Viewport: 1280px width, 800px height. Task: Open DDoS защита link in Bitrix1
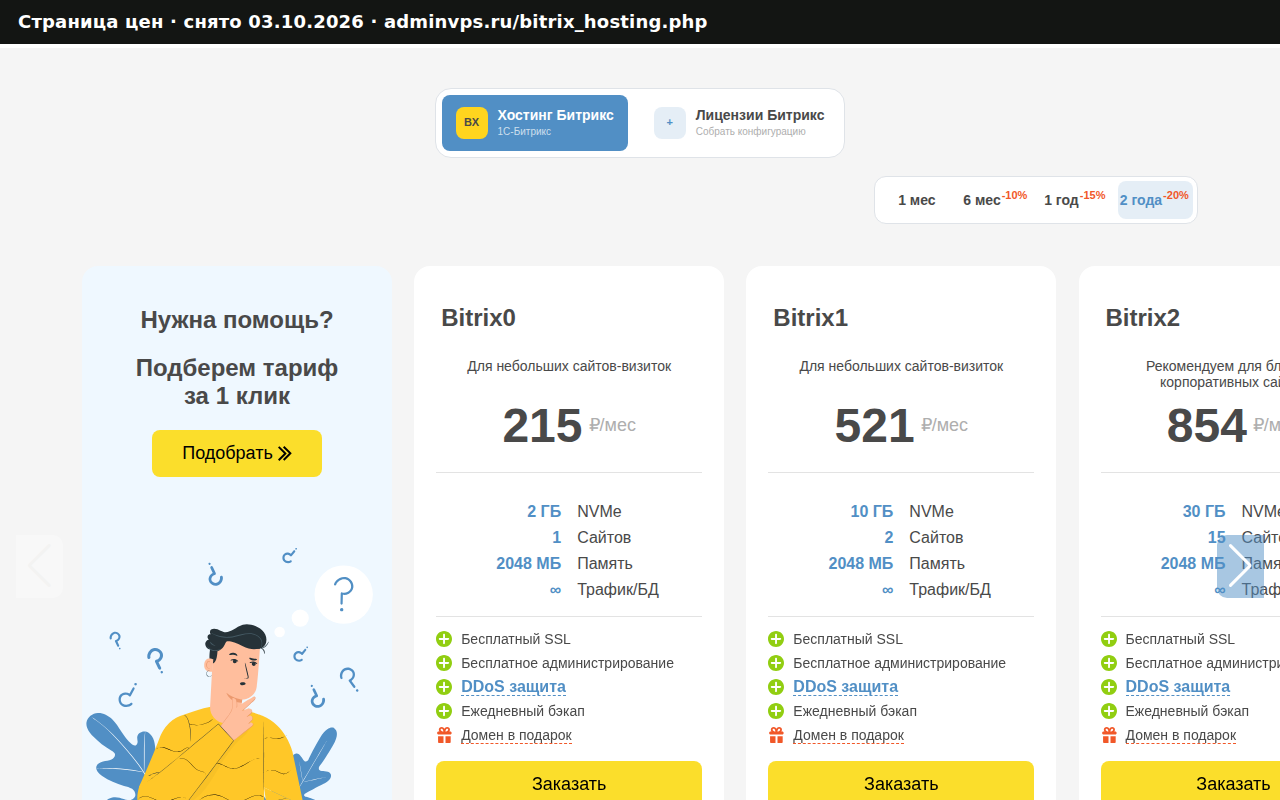845,687
